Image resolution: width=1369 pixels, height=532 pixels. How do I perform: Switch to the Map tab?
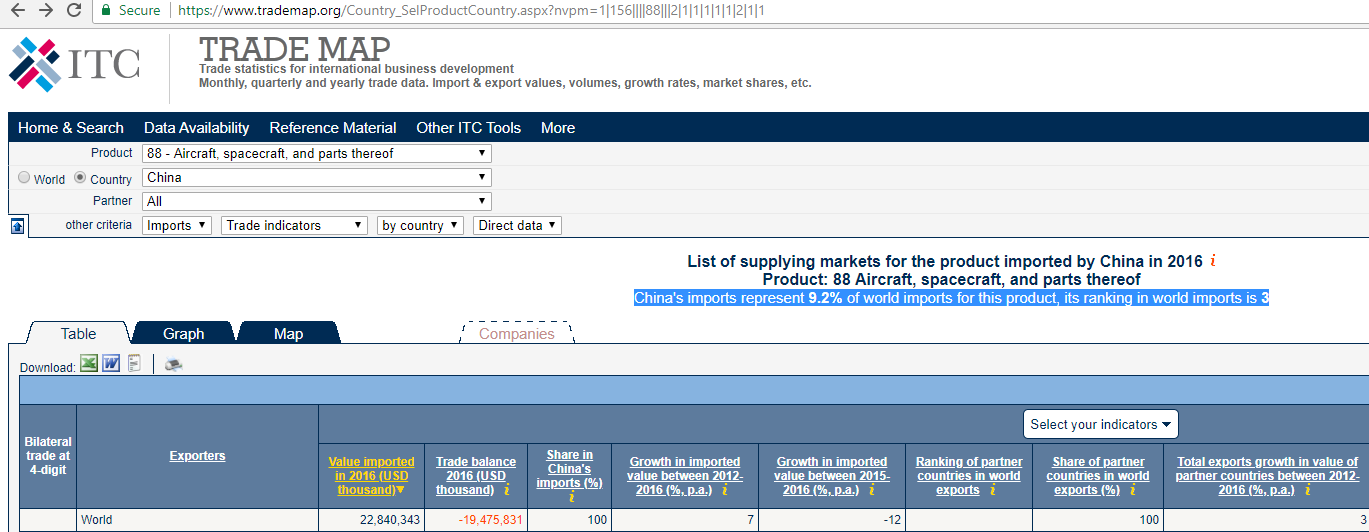point(288,333)
